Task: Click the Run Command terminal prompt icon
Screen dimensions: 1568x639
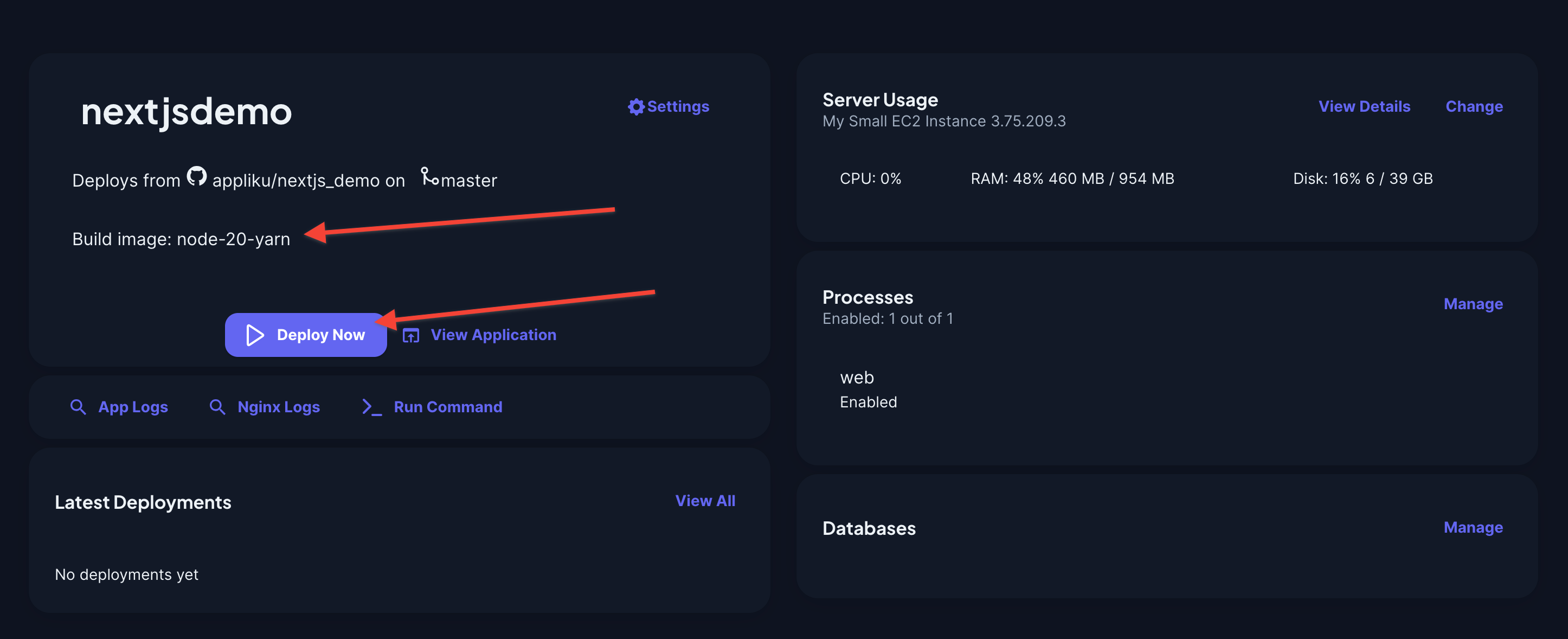Action: pyautogui.click(x=371, y=407)
